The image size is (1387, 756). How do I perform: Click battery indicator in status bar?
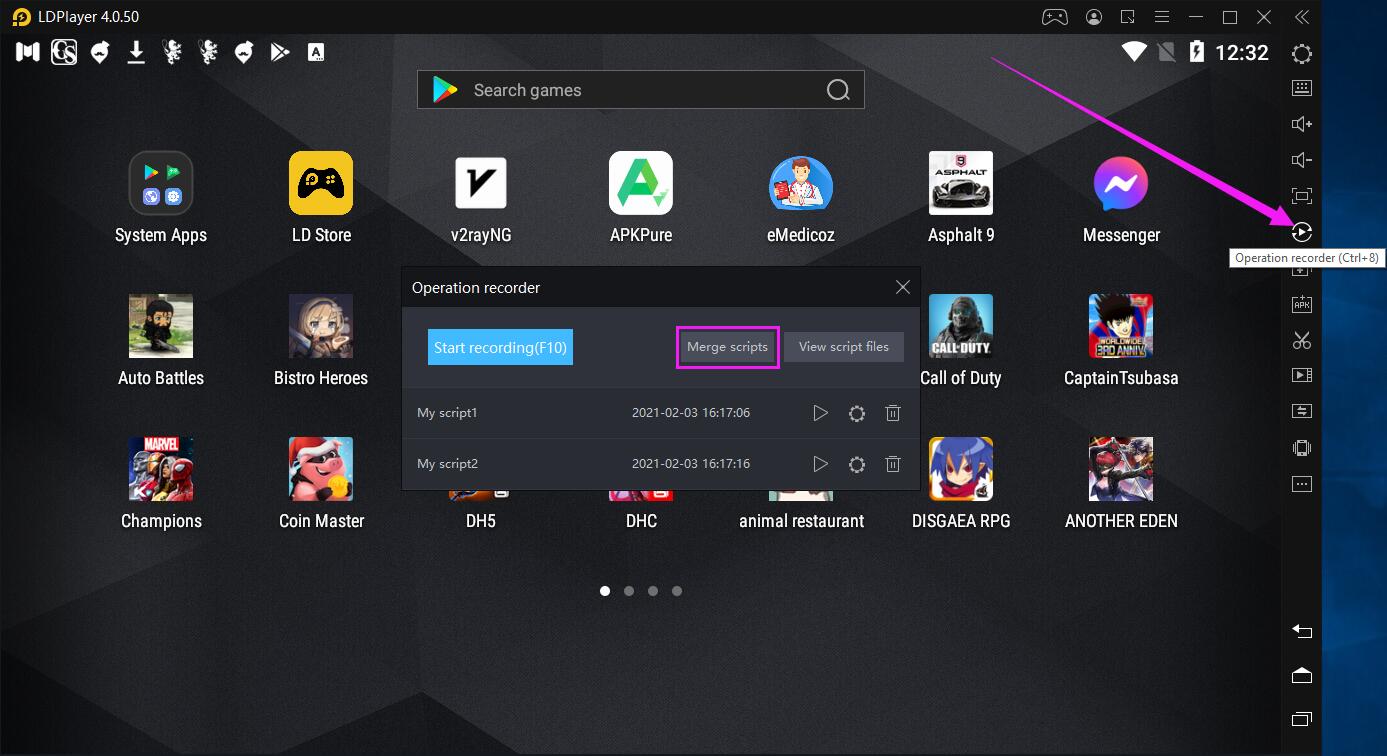click(x=1197, y=52)
